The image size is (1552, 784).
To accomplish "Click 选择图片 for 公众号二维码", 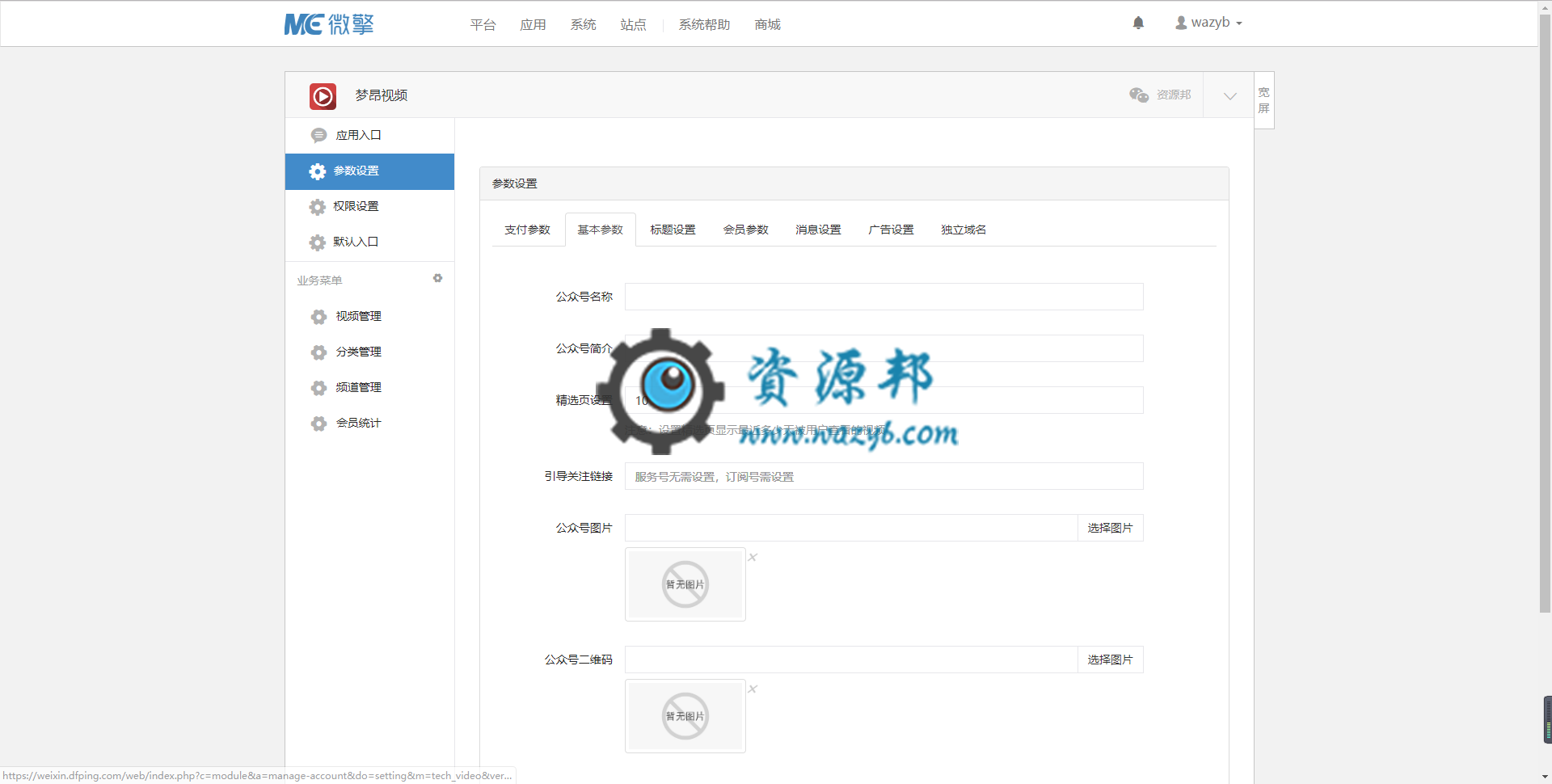I will click(x=1110, y=660).
